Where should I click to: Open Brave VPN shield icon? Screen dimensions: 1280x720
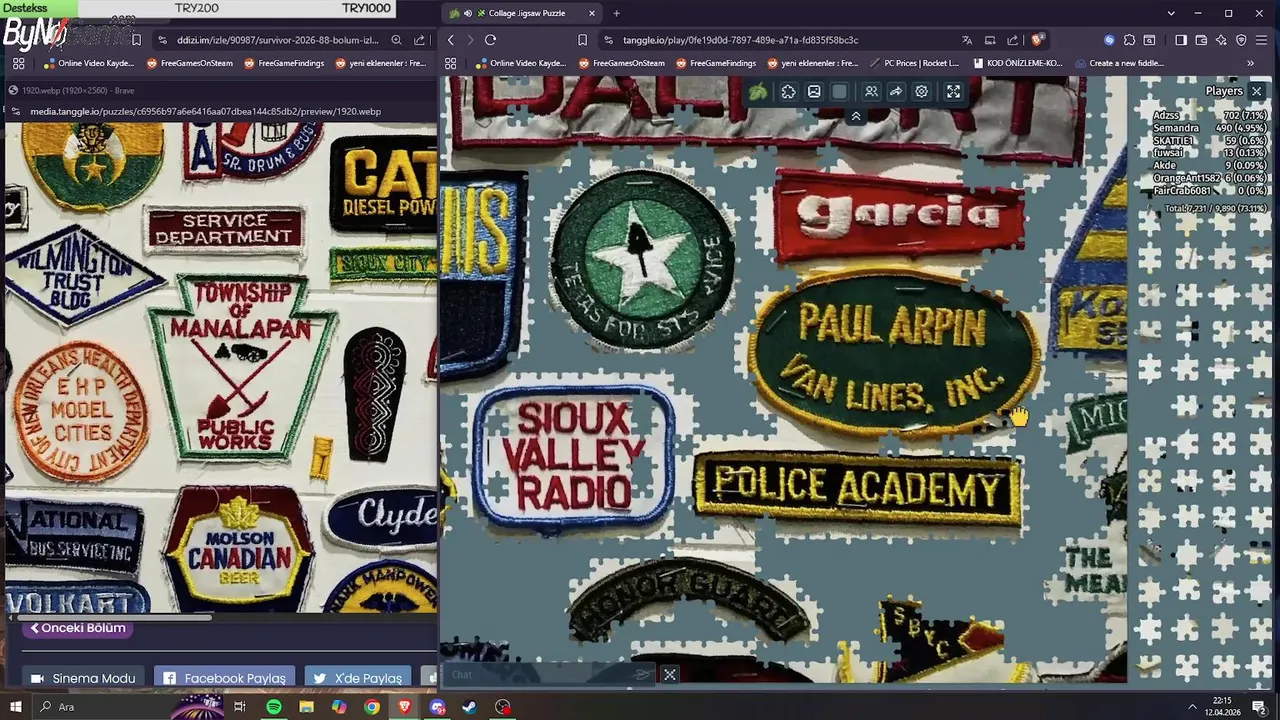pos(1241,40)
